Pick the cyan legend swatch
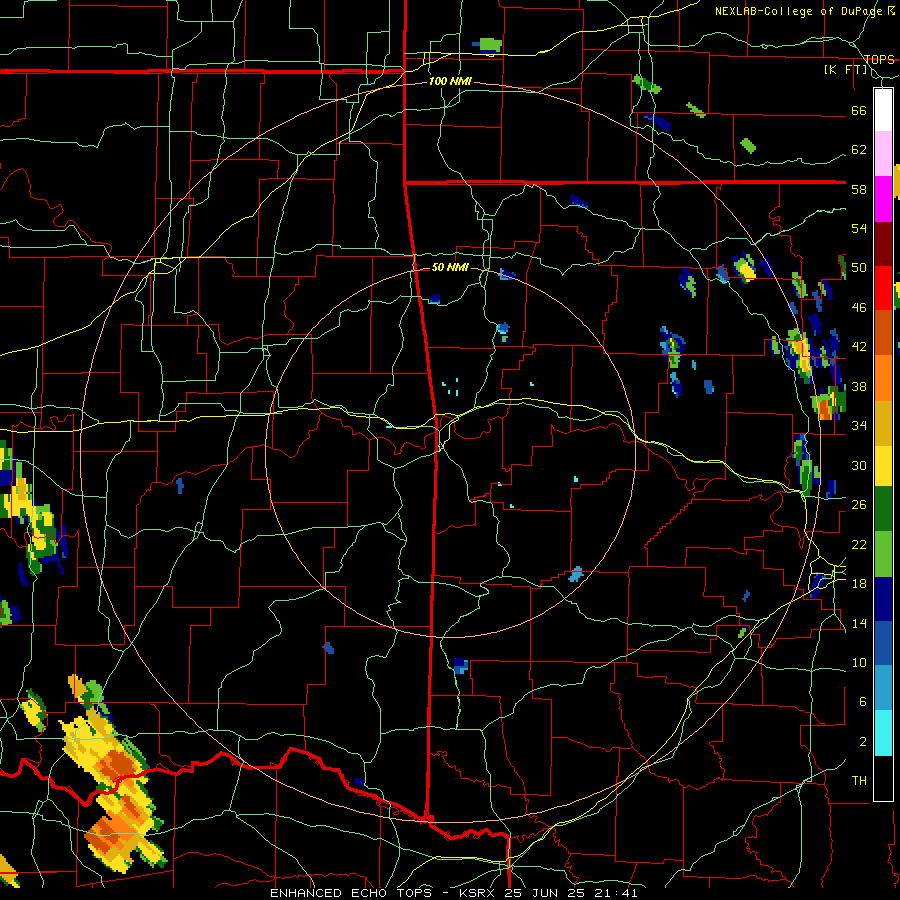The image size is (900, 900). point(883,733)
